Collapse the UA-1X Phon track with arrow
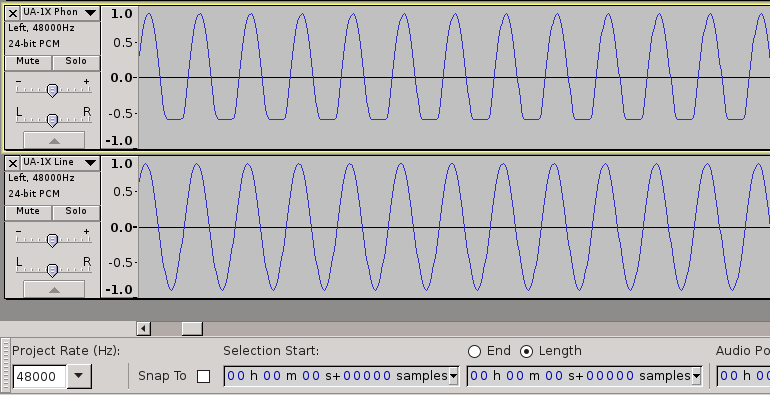The width and height of the screenshot is (770, 395). click(x=54, y=141)
